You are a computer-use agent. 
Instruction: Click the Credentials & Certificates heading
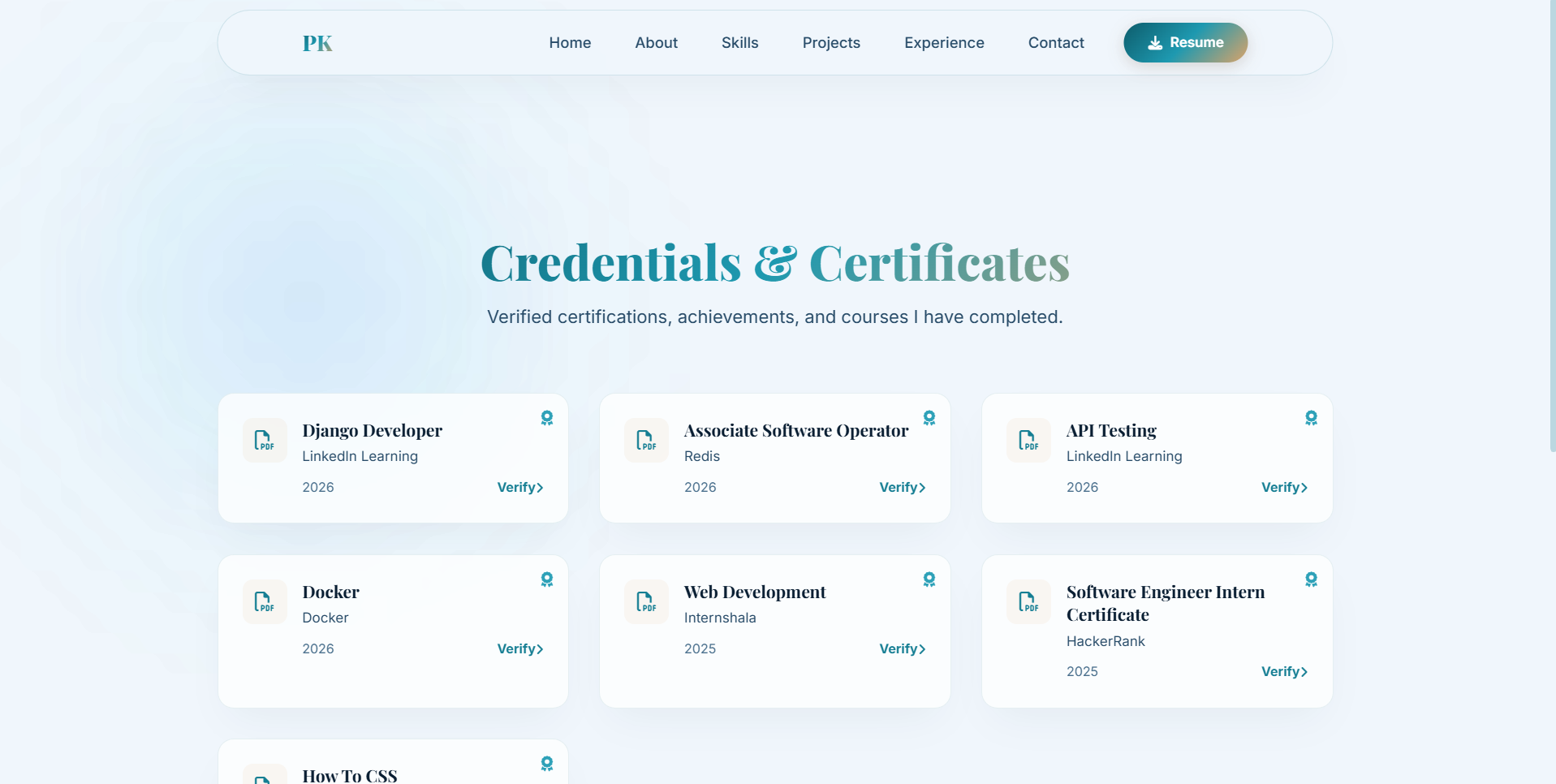pyautogui.click(x=775, y=263)
